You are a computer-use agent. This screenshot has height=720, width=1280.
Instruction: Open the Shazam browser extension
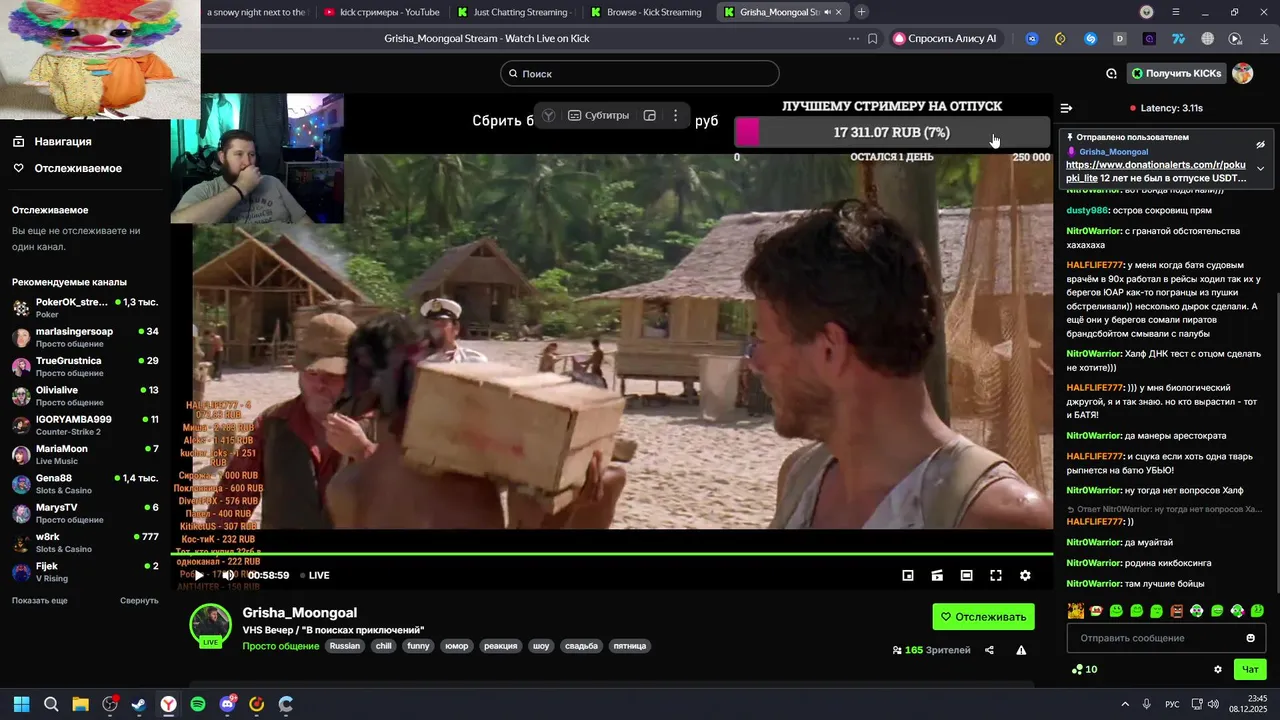[1090, 39]
